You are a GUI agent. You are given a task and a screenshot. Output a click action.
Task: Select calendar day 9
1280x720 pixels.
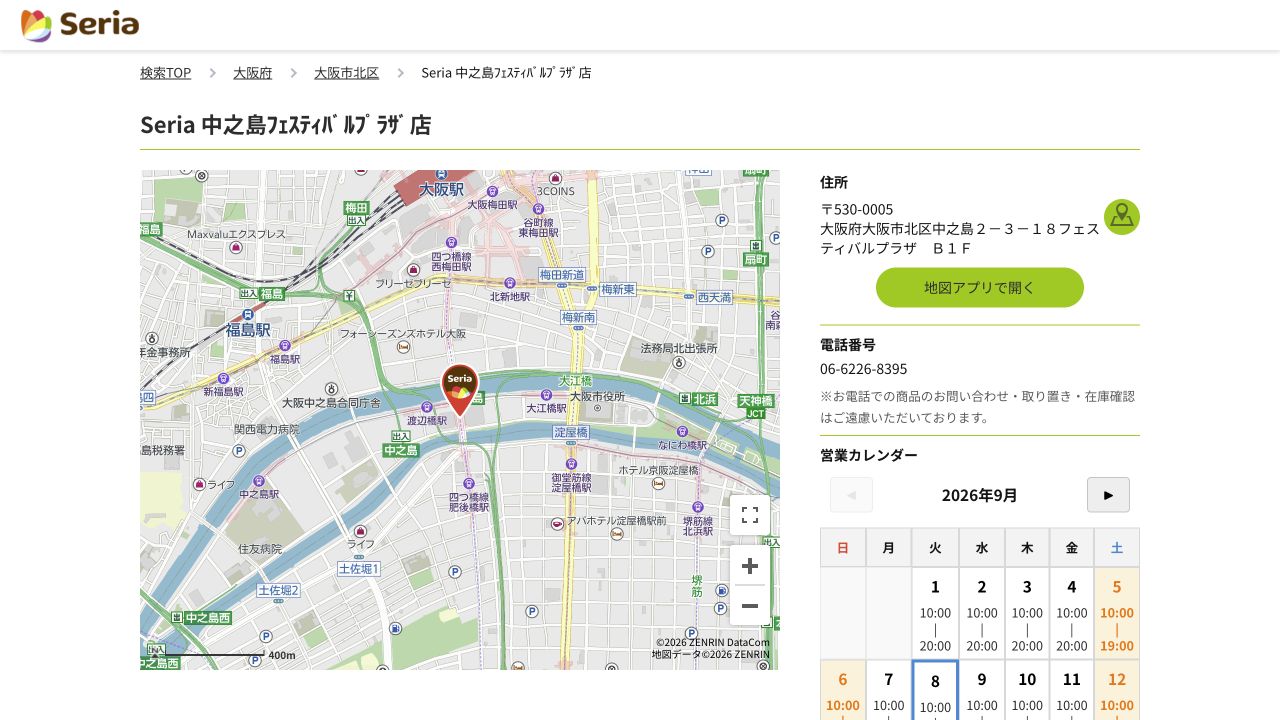click(x=982, y=690)
